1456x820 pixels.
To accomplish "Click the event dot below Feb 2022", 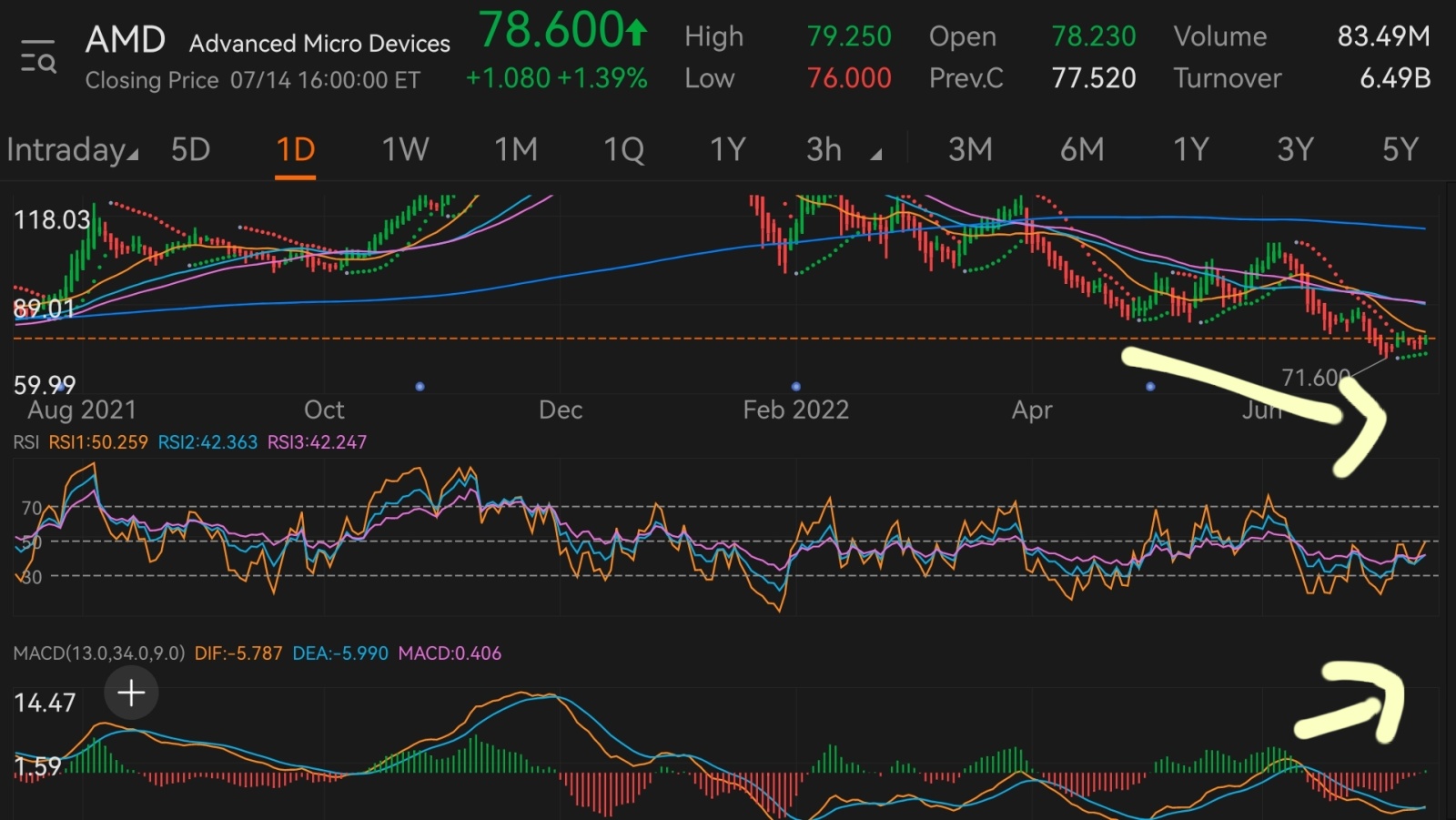I will click(796, 387).
